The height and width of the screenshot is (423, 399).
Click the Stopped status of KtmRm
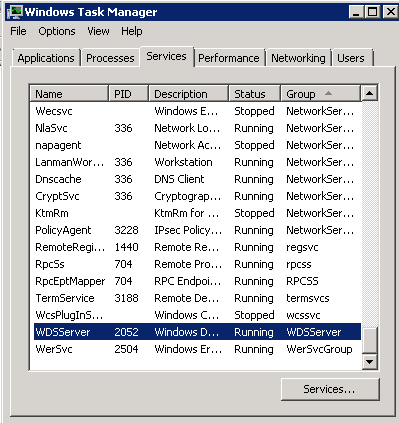(254, 213)
